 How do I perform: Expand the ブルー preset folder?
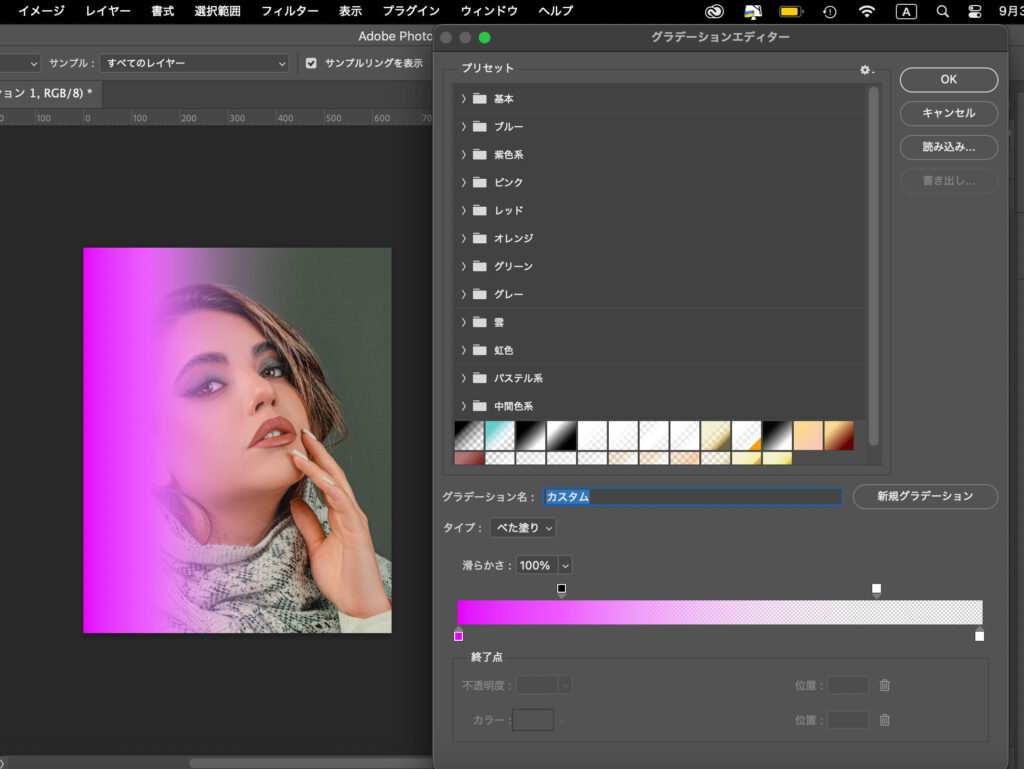pos(464,127)
